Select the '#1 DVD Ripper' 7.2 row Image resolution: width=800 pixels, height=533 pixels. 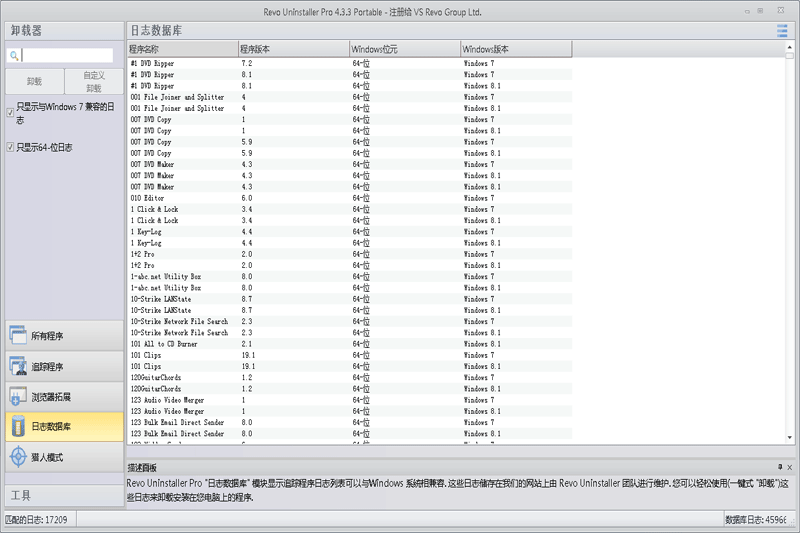coord(349,63)
